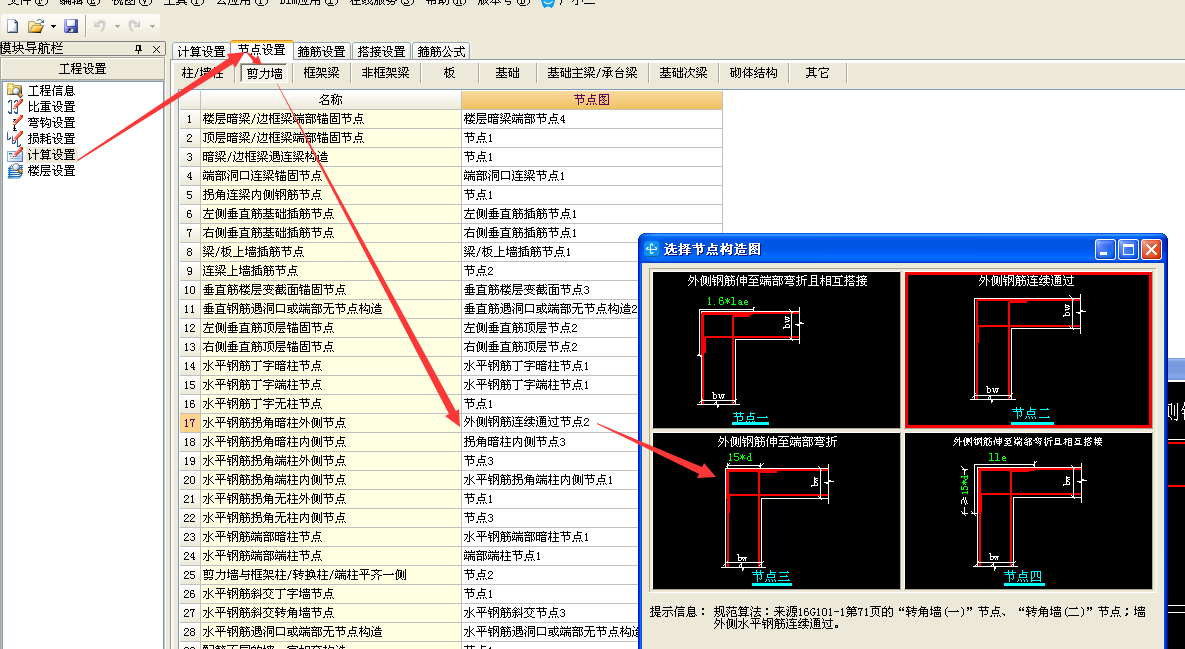Image resolution: width=1185 pixels, height=649 pixels.
Task: Select the 基础 component button
Action: [507, 73]
